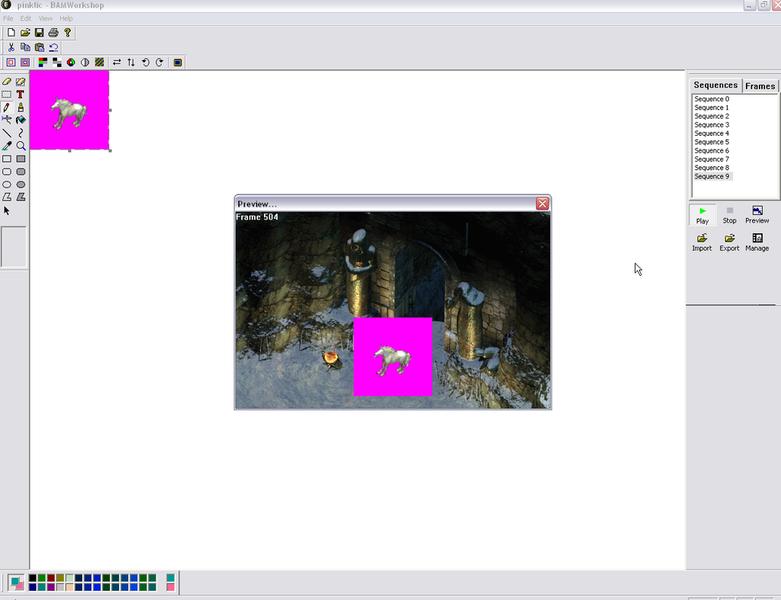Pick the purple palette swatch
The image size is (781, 600).
[51, 587]
